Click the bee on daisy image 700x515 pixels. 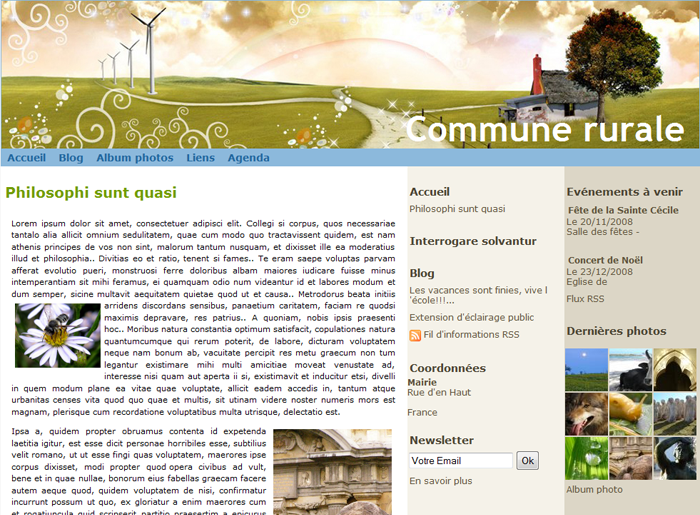pos(58,336)
